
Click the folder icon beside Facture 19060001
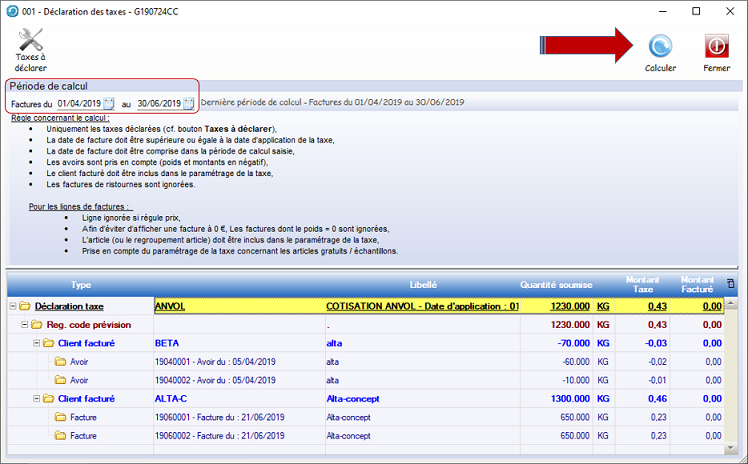click(x=59, y=417)
